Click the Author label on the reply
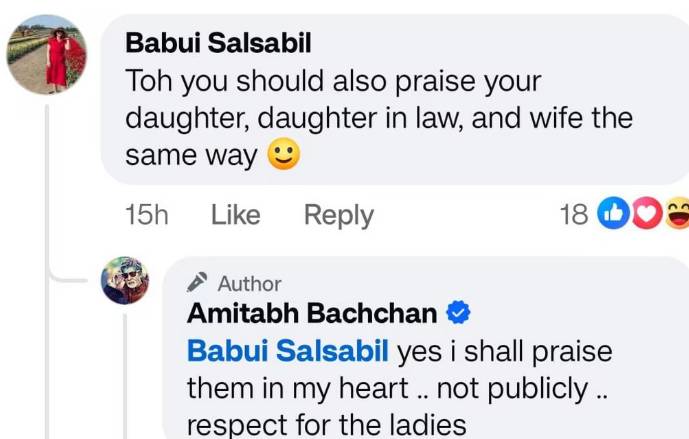The width and height of the screenshot is (689, 439). [x=249, y=284]
